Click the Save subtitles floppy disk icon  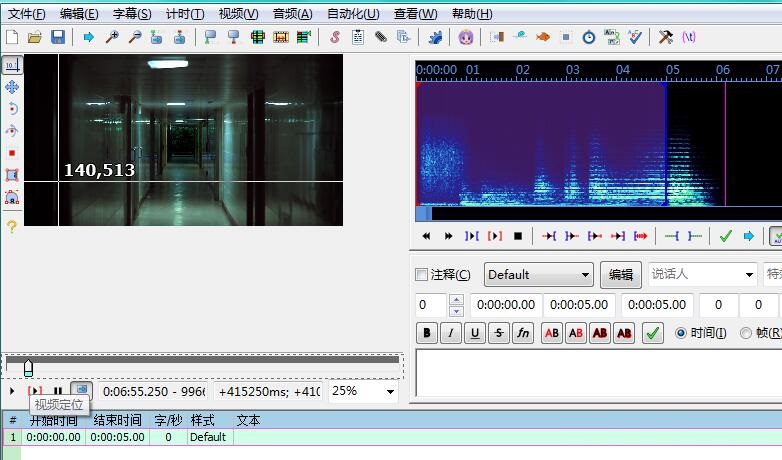(57, 37)
